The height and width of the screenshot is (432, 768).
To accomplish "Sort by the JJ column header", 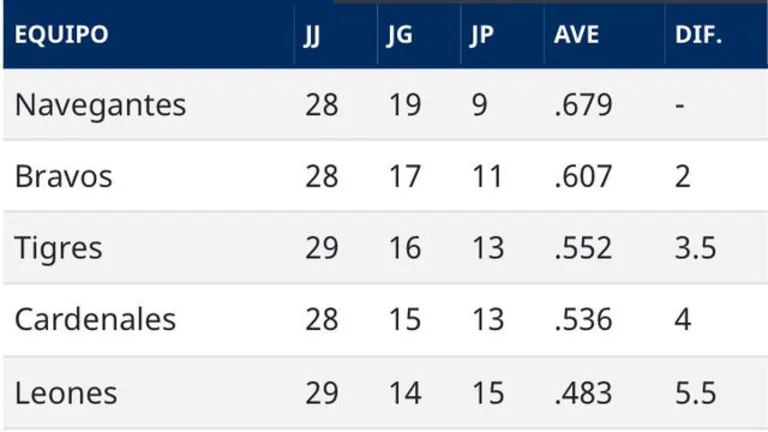I will pyautogui.click(x=312, y=36).
